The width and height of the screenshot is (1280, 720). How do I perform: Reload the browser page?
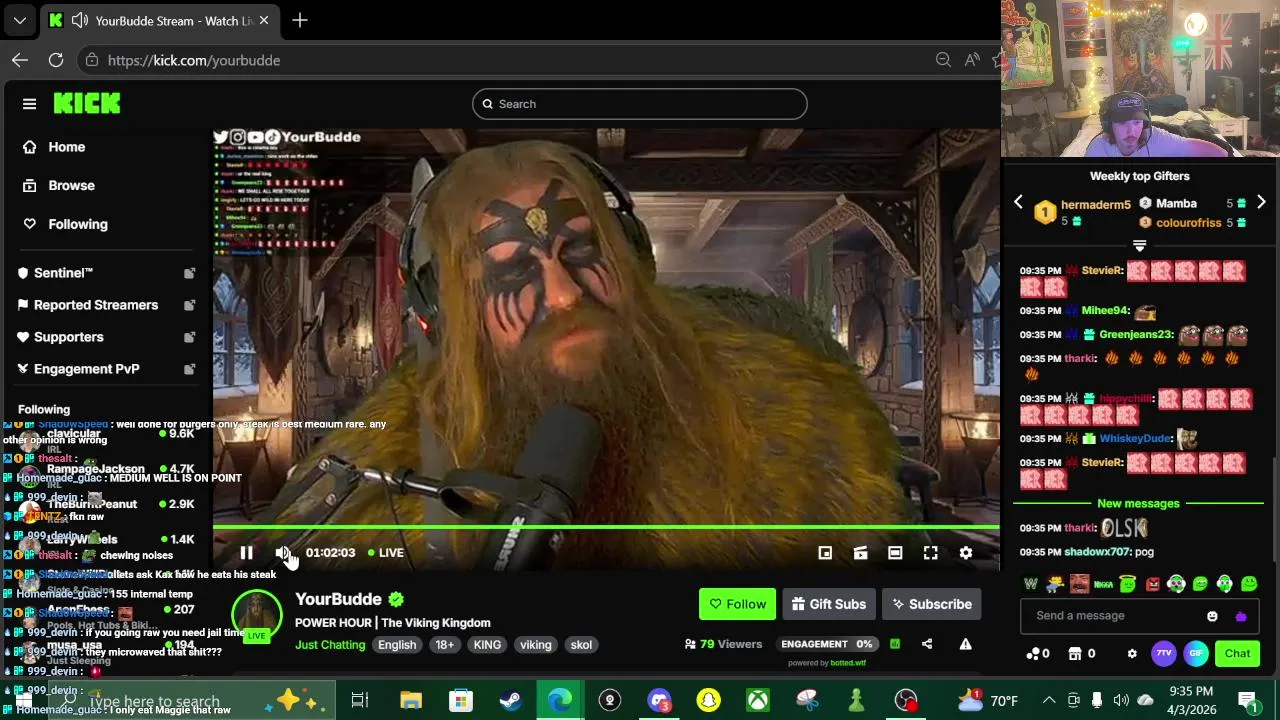point(56,60)
